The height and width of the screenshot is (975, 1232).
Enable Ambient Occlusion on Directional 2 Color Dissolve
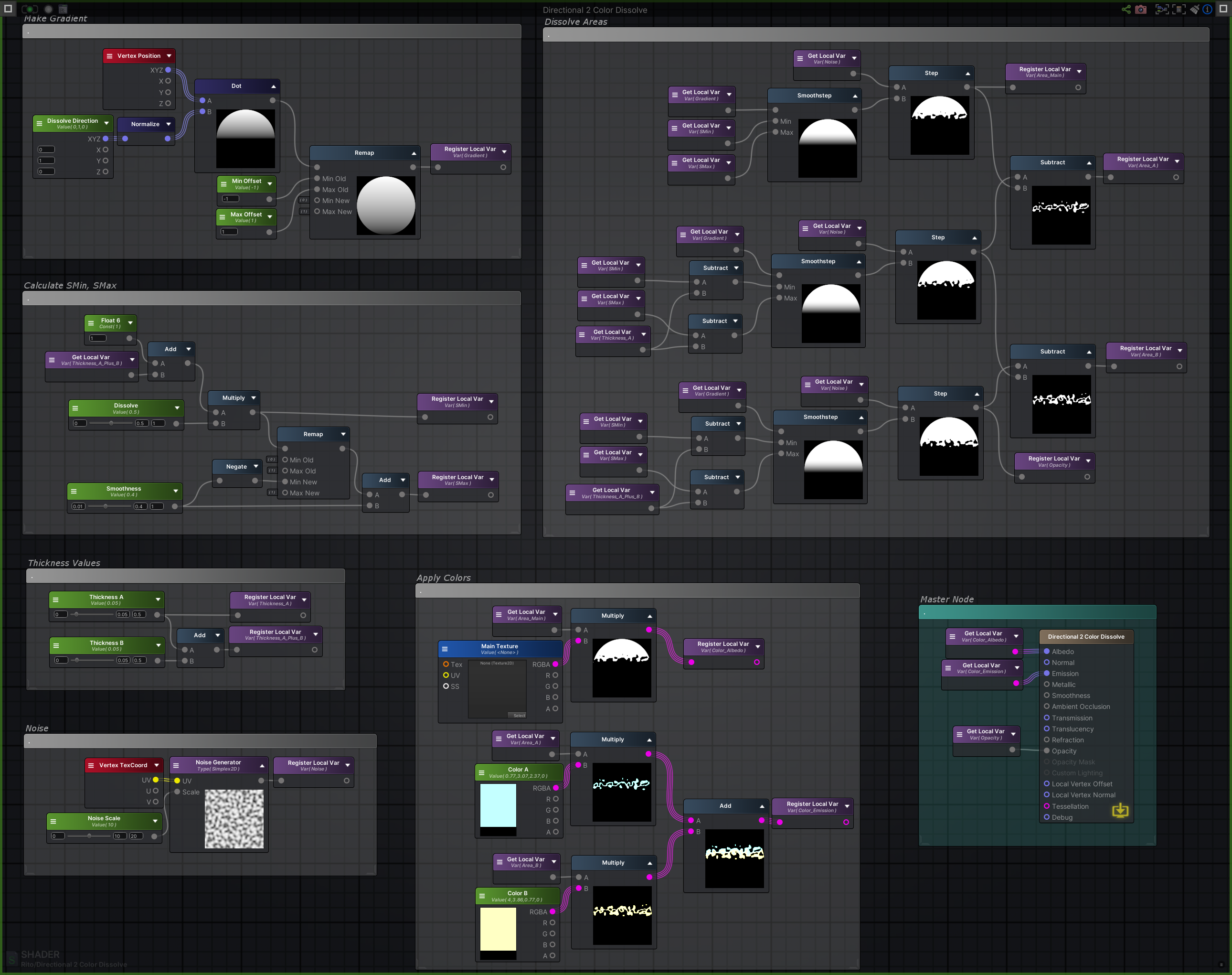1047,706
